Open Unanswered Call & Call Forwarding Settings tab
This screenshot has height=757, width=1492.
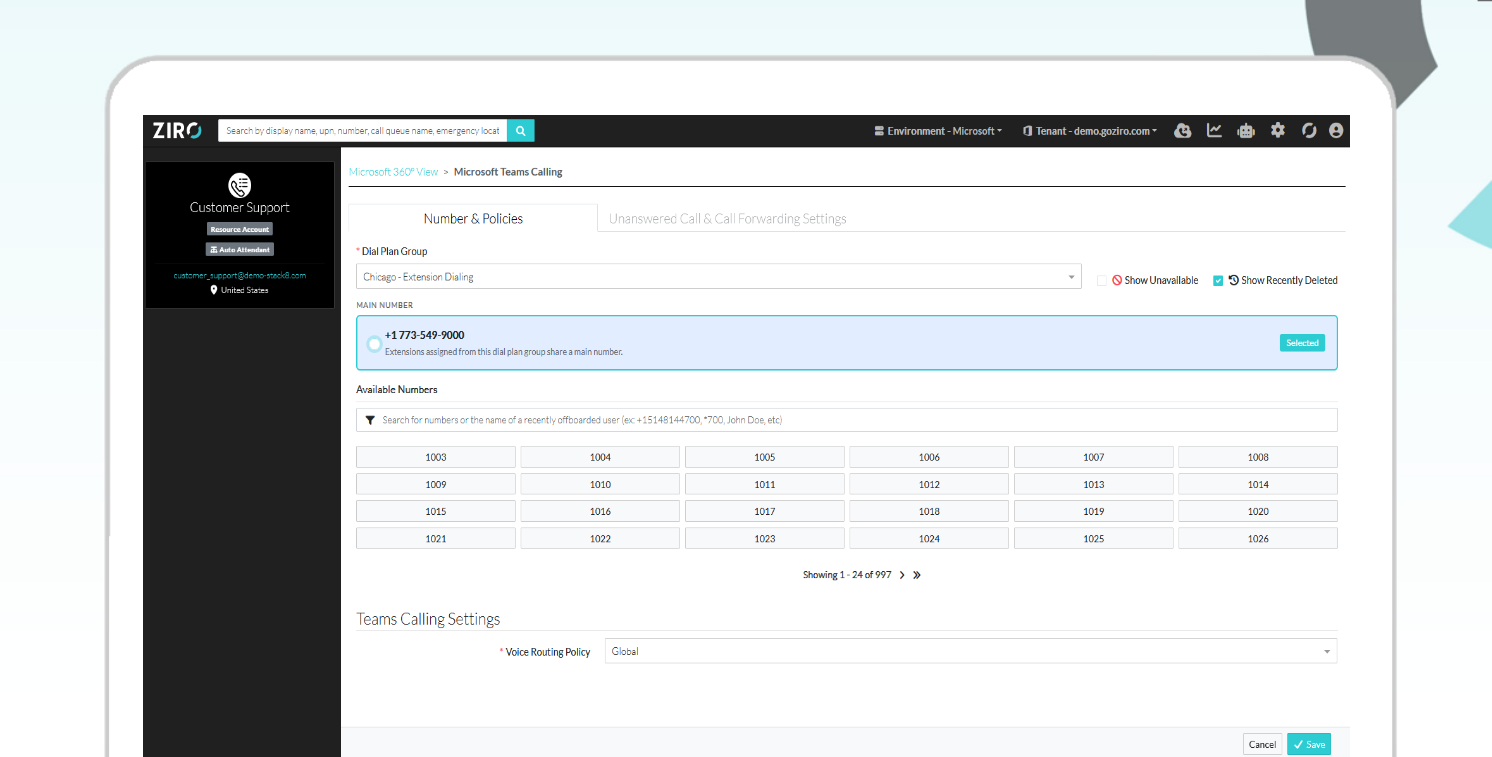(x=728, y=218)
